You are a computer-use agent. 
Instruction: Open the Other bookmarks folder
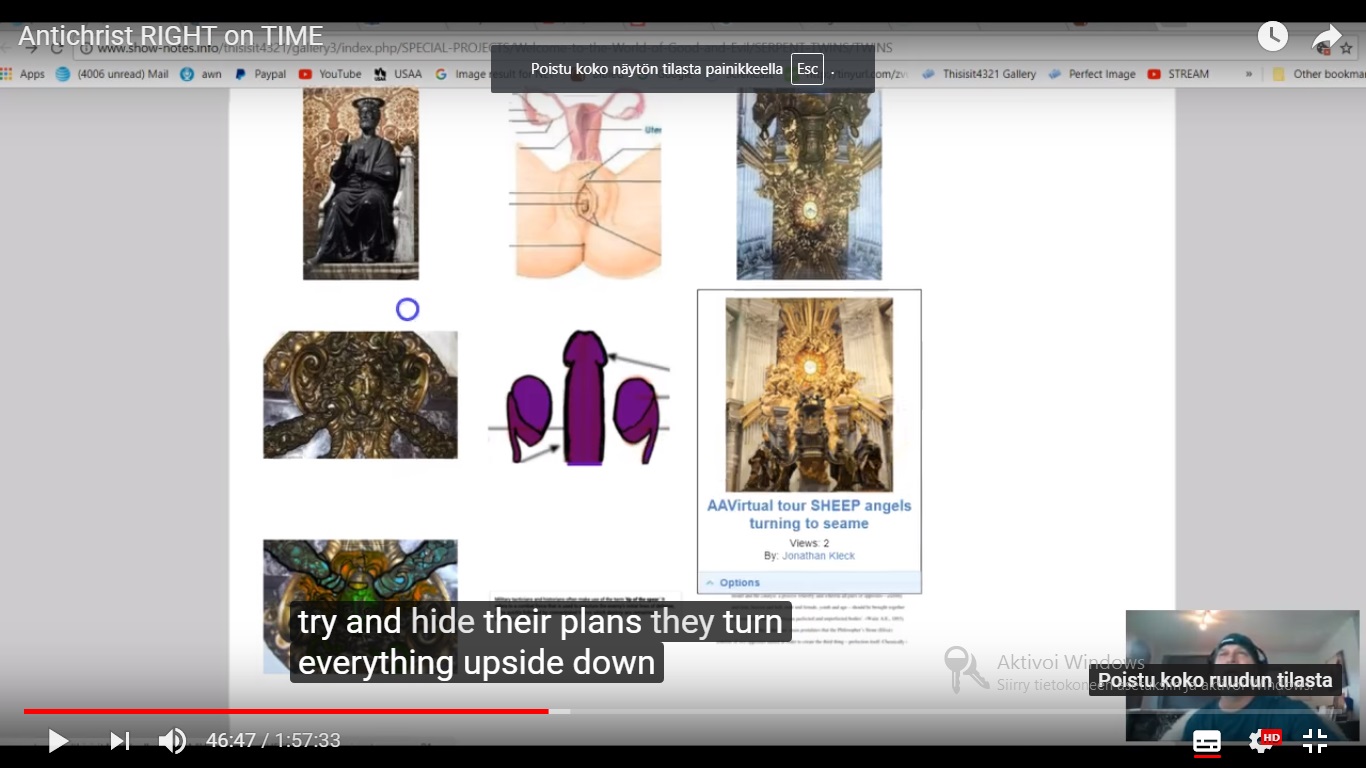1318,74
